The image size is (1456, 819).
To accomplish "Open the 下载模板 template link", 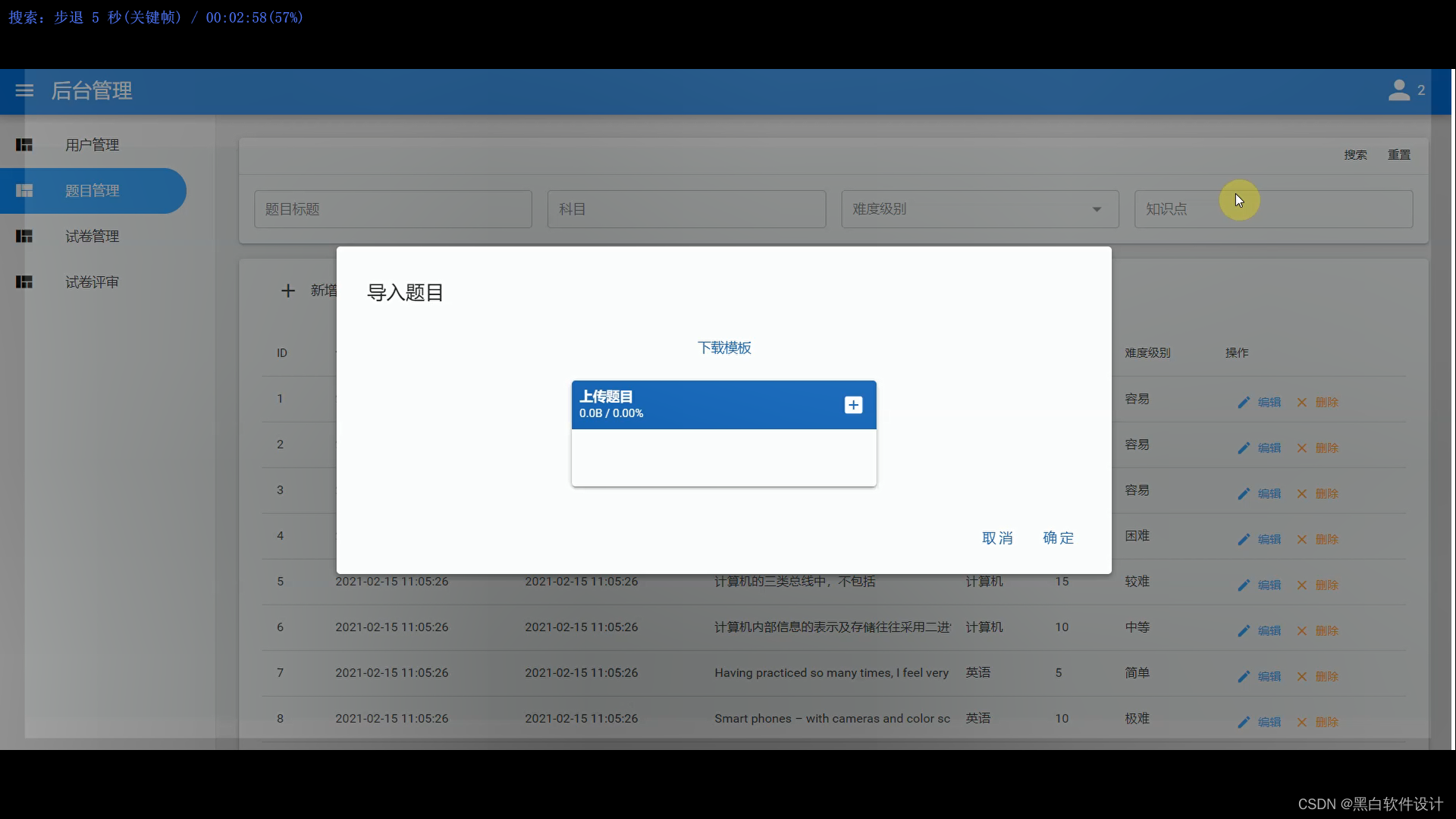I will (x=724, y=348).
